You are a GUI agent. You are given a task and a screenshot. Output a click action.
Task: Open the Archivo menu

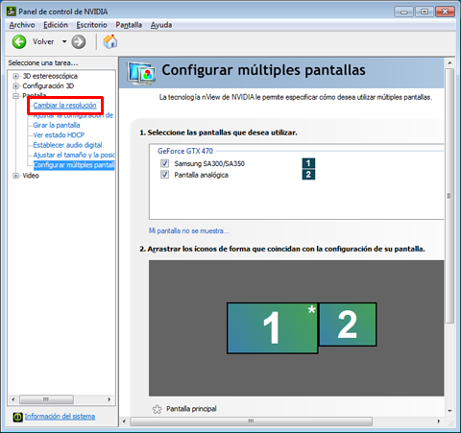pyautogui.click(x=22, y=25)
